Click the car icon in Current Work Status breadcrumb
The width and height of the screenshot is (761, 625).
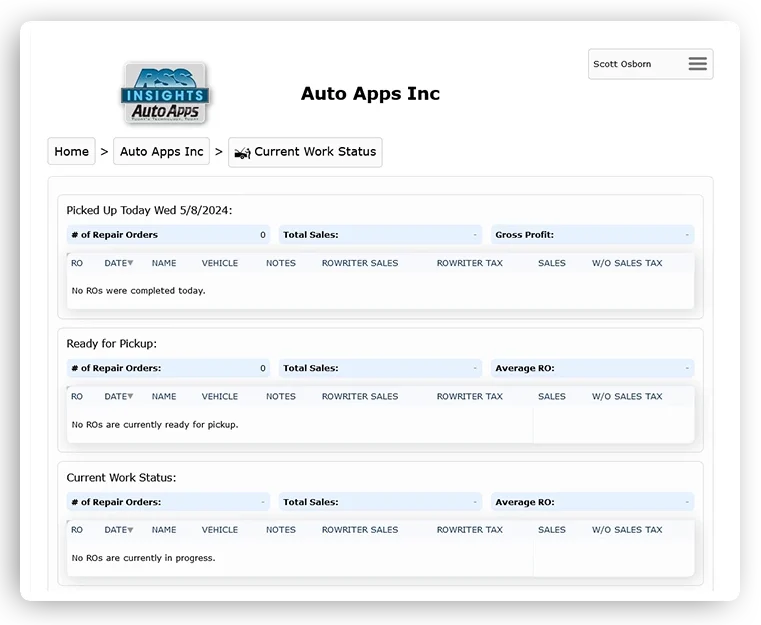(242, 153)
